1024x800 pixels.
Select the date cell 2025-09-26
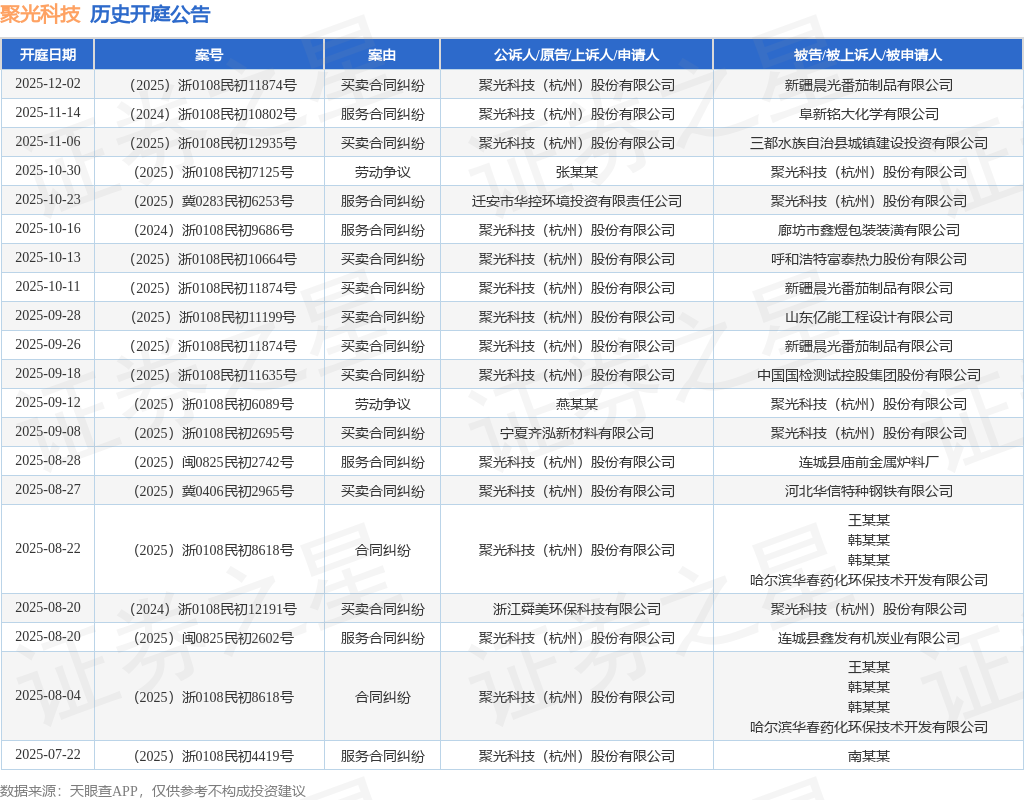(x=48, y=344)
